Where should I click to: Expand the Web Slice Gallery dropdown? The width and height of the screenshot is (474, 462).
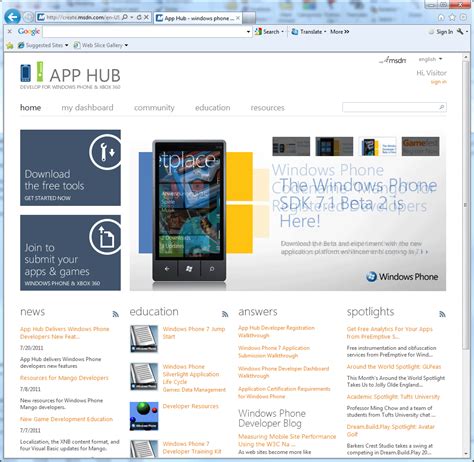(x=126, y=45)
